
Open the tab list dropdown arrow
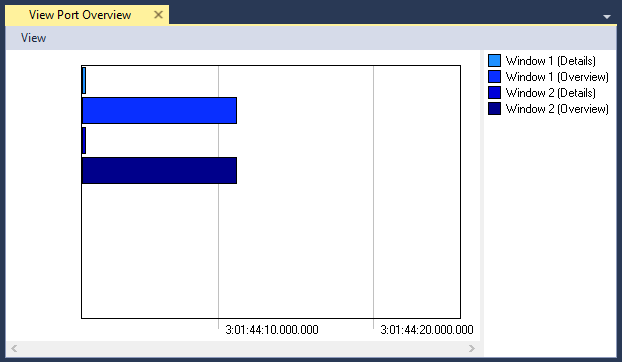click(607, 17)
